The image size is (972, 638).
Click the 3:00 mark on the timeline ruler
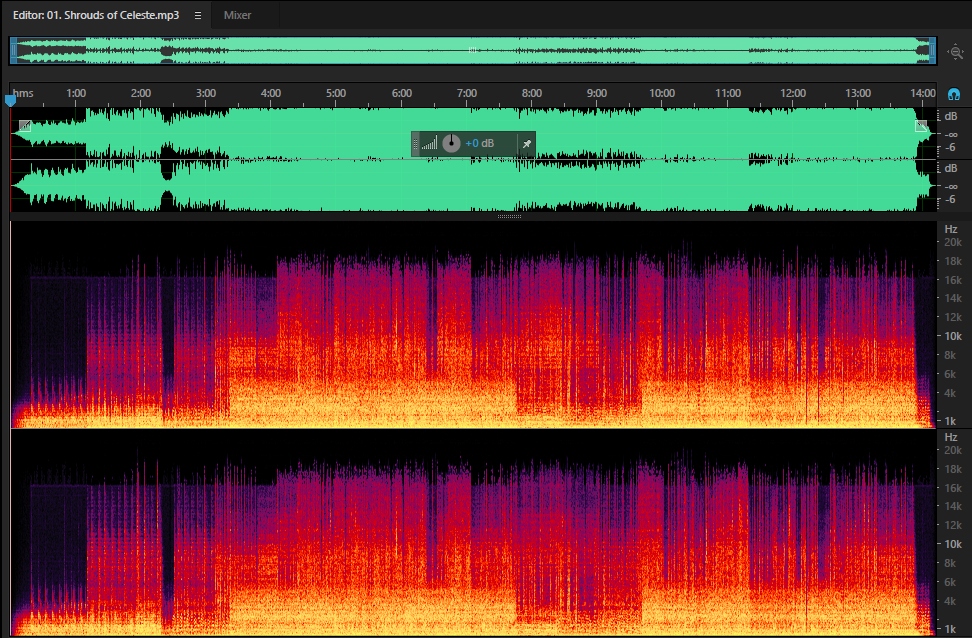point(206,94)
